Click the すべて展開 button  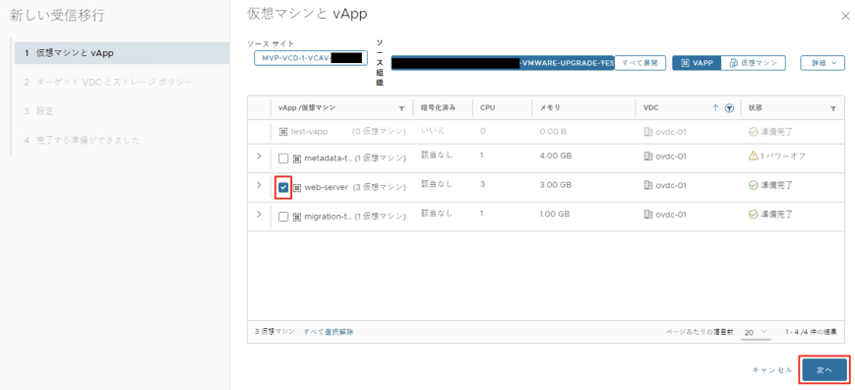(640, 63)
